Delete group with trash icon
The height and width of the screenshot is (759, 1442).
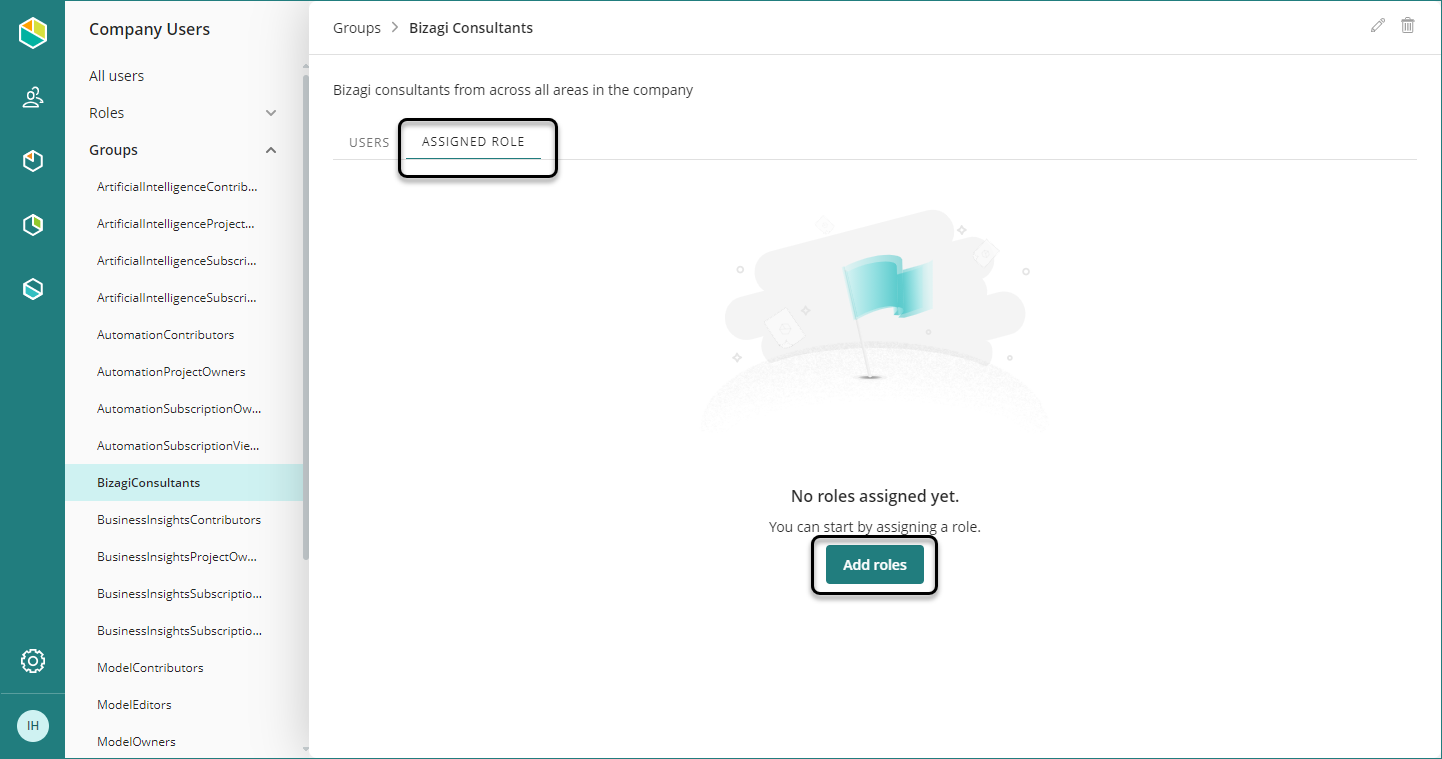pyautogui.click(x=1408, y=26)
